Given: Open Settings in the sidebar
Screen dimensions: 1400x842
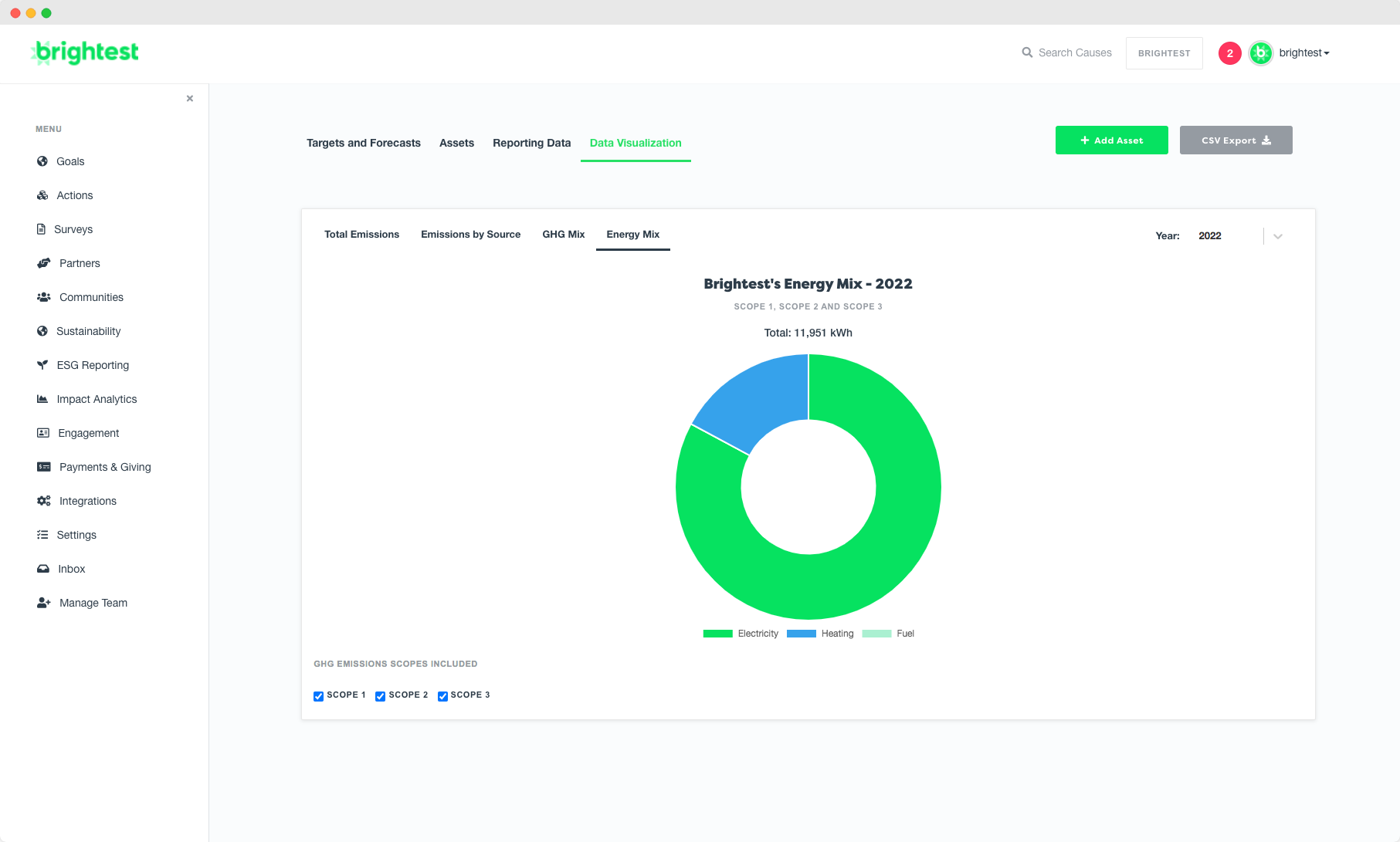Looking at the screenshot, I should tap(76, 535).
